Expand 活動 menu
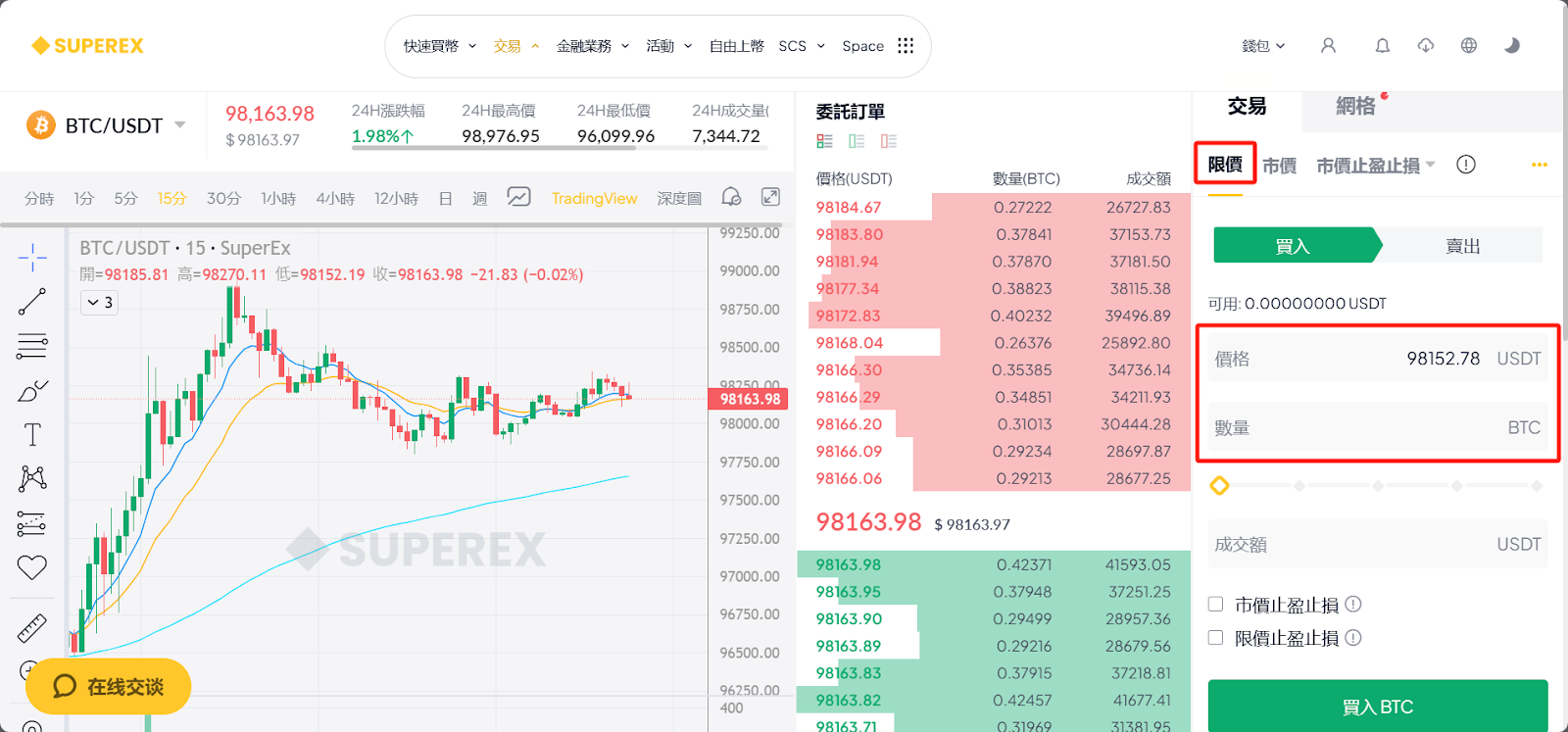Viewport: 1568px width, 732px height. (669, 46)
